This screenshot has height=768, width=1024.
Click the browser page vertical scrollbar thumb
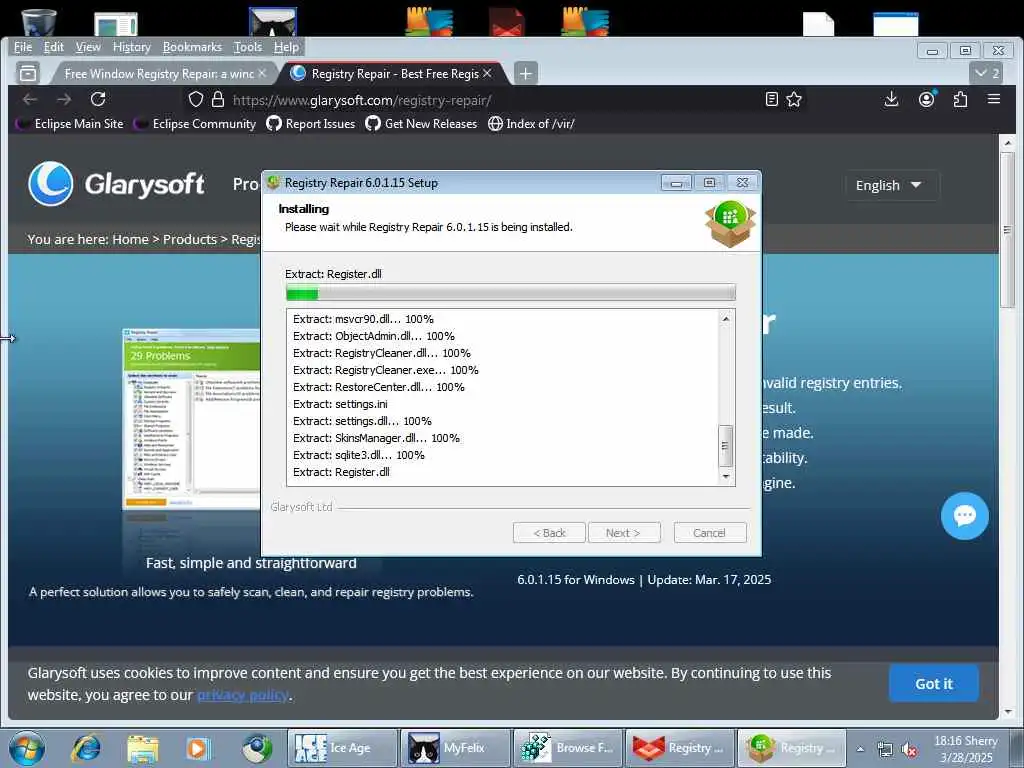[1007, 230]
